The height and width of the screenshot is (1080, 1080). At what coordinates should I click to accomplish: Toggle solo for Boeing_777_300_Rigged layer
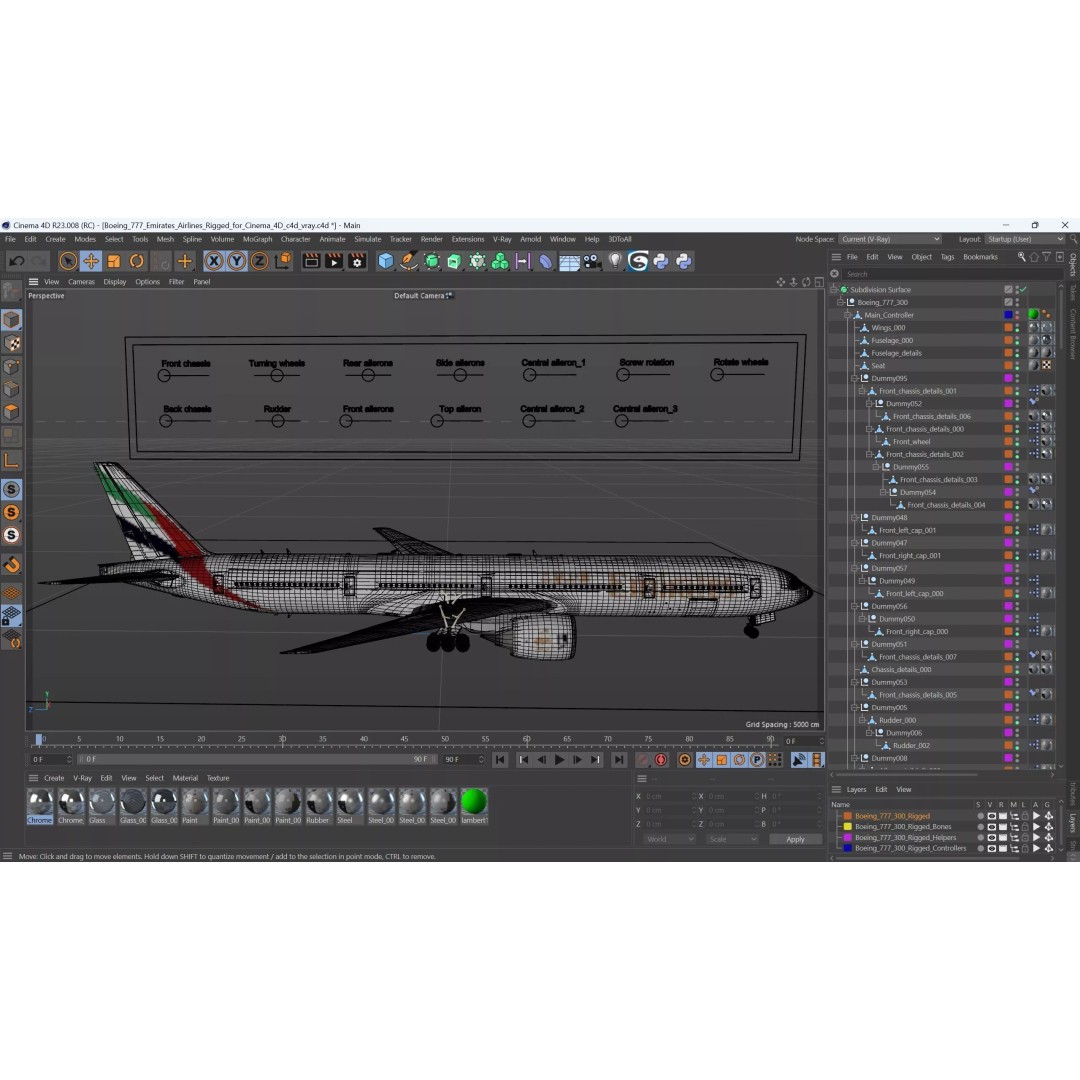pos(980,816)
